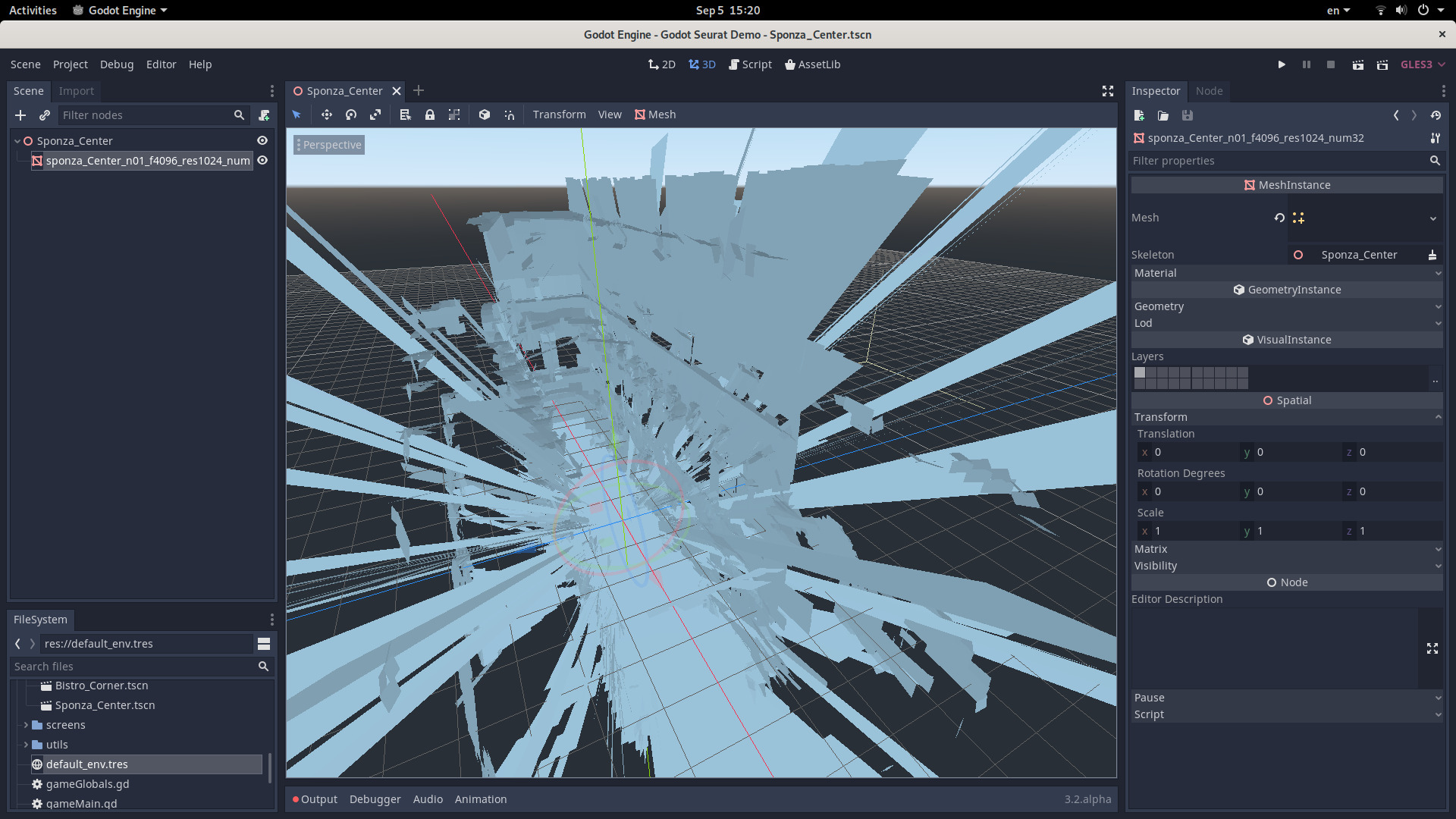Image resolution: width=1456 pixels, height=819 pixels.
Task: Open the extra Layers options button
Action: point(1435,378)
